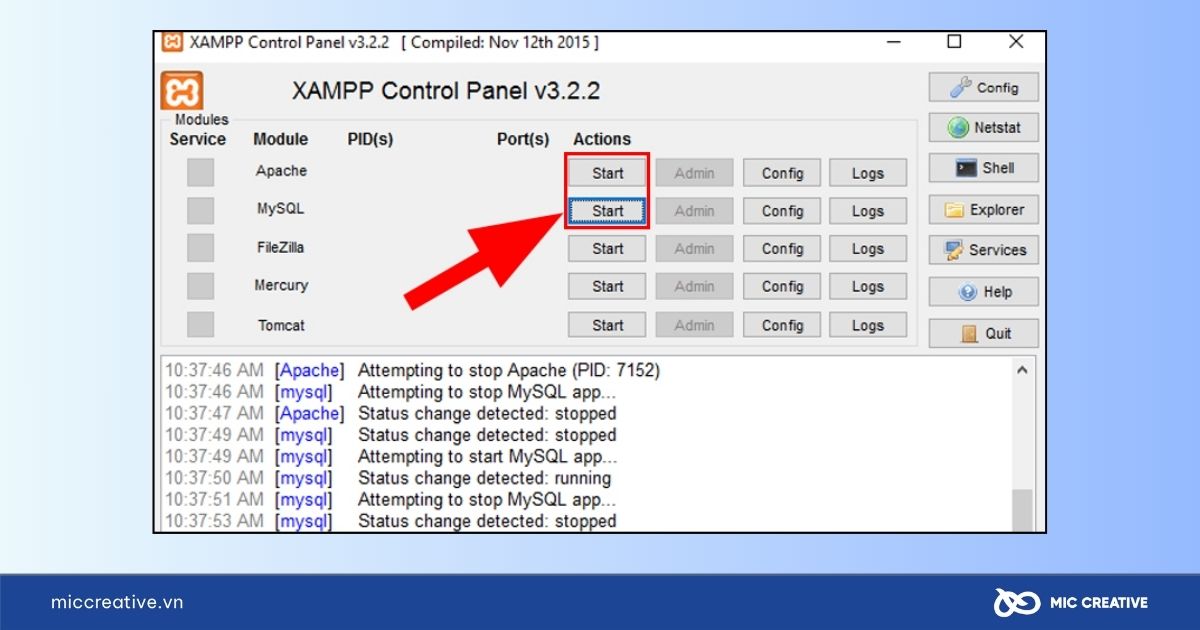View Logs for Tomcat
The width and height of the screenshot is (1200, 630).
tap(868, 325)
